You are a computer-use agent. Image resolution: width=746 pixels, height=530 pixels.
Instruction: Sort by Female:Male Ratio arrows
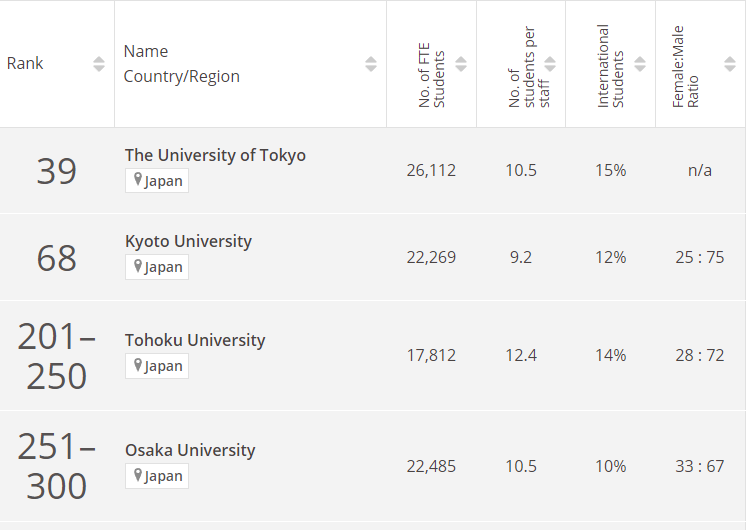point(729,64)
